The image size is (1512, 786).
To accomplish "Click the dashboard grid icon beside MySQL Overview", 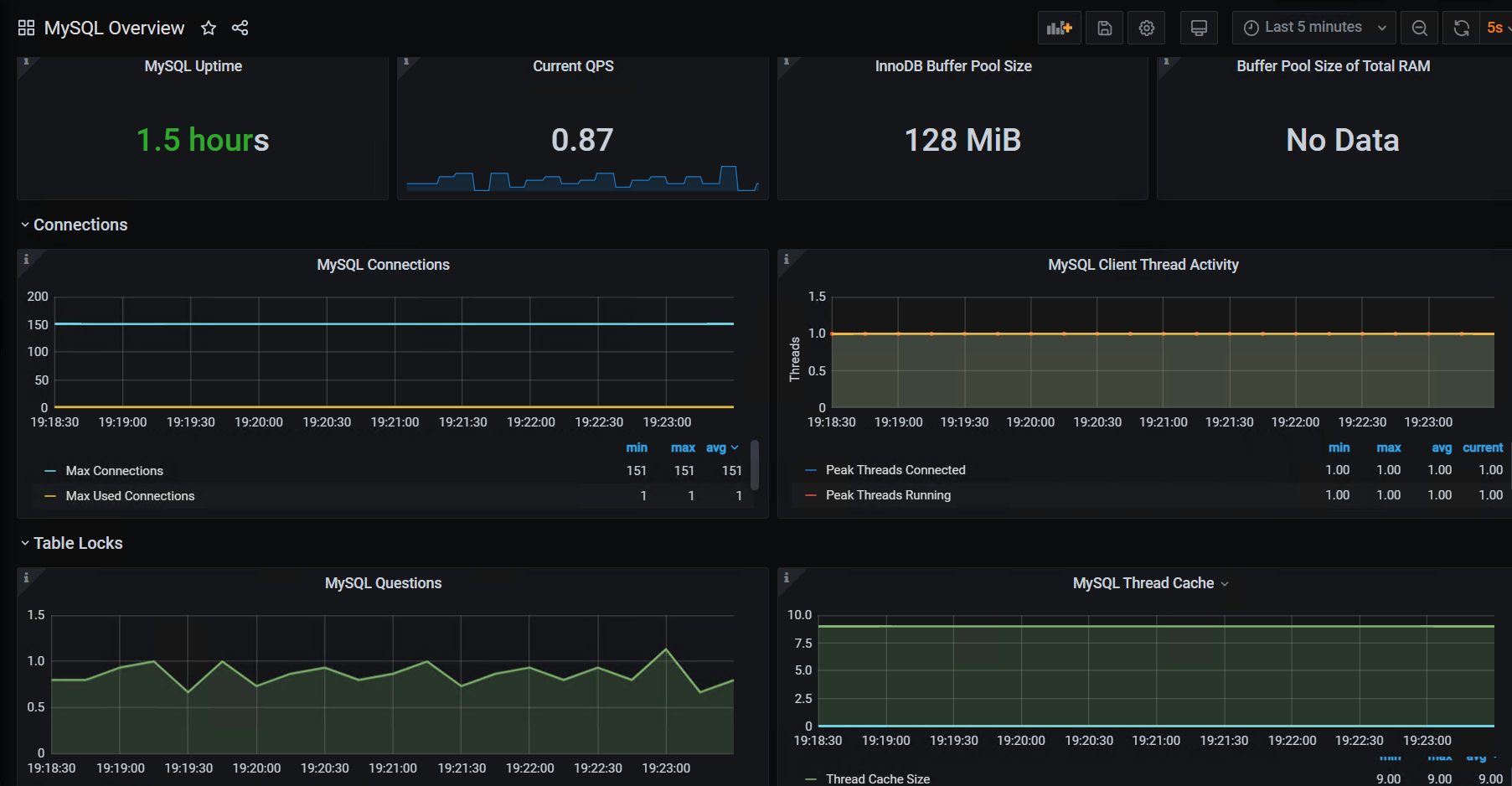I will tap(26, 28).
